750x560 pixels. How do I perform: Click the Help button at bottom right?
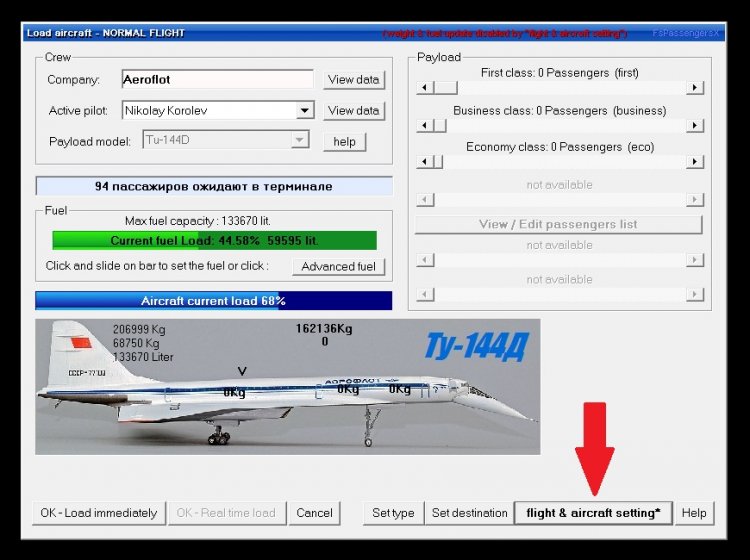coord(694,513)
